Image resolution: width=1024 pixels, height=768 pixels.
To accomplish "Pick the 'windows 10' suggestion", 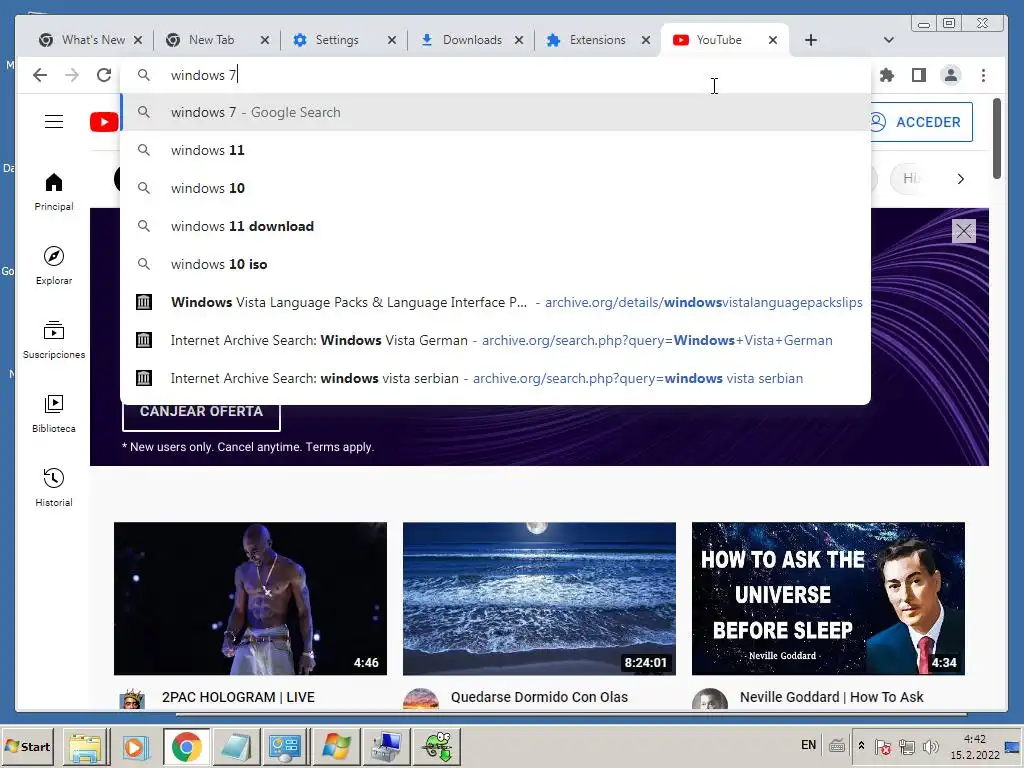I will click(x=495, y=188).
